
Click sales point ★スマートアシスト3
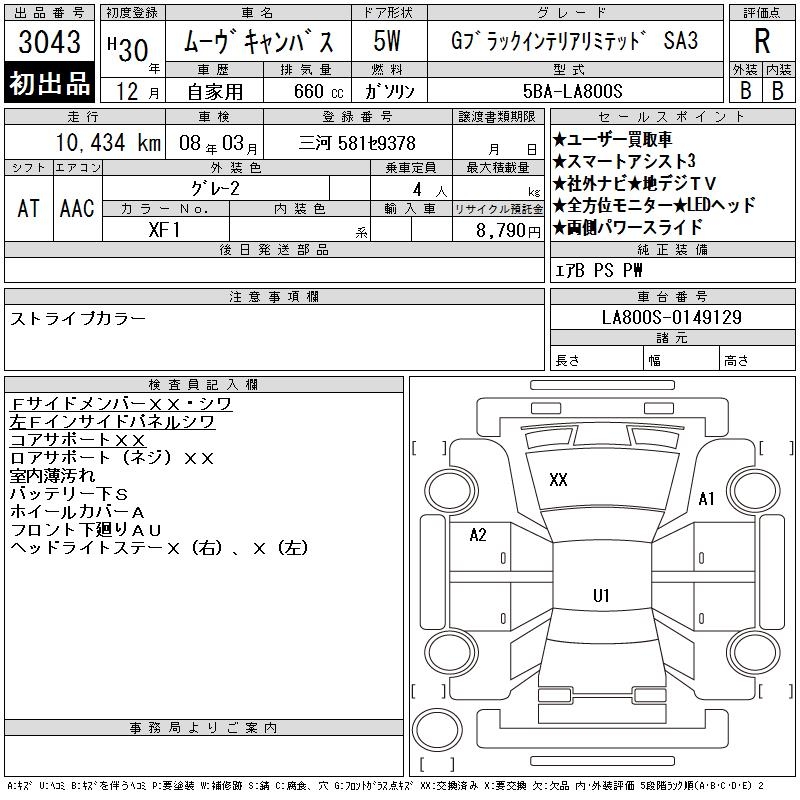click(x=624, y=161)
